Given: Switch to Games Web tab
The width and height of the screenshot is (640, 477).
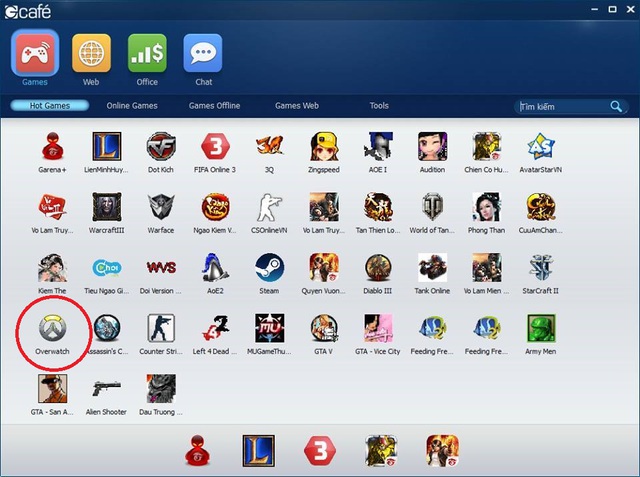Looking at the screenshot, I should point(297,106).
